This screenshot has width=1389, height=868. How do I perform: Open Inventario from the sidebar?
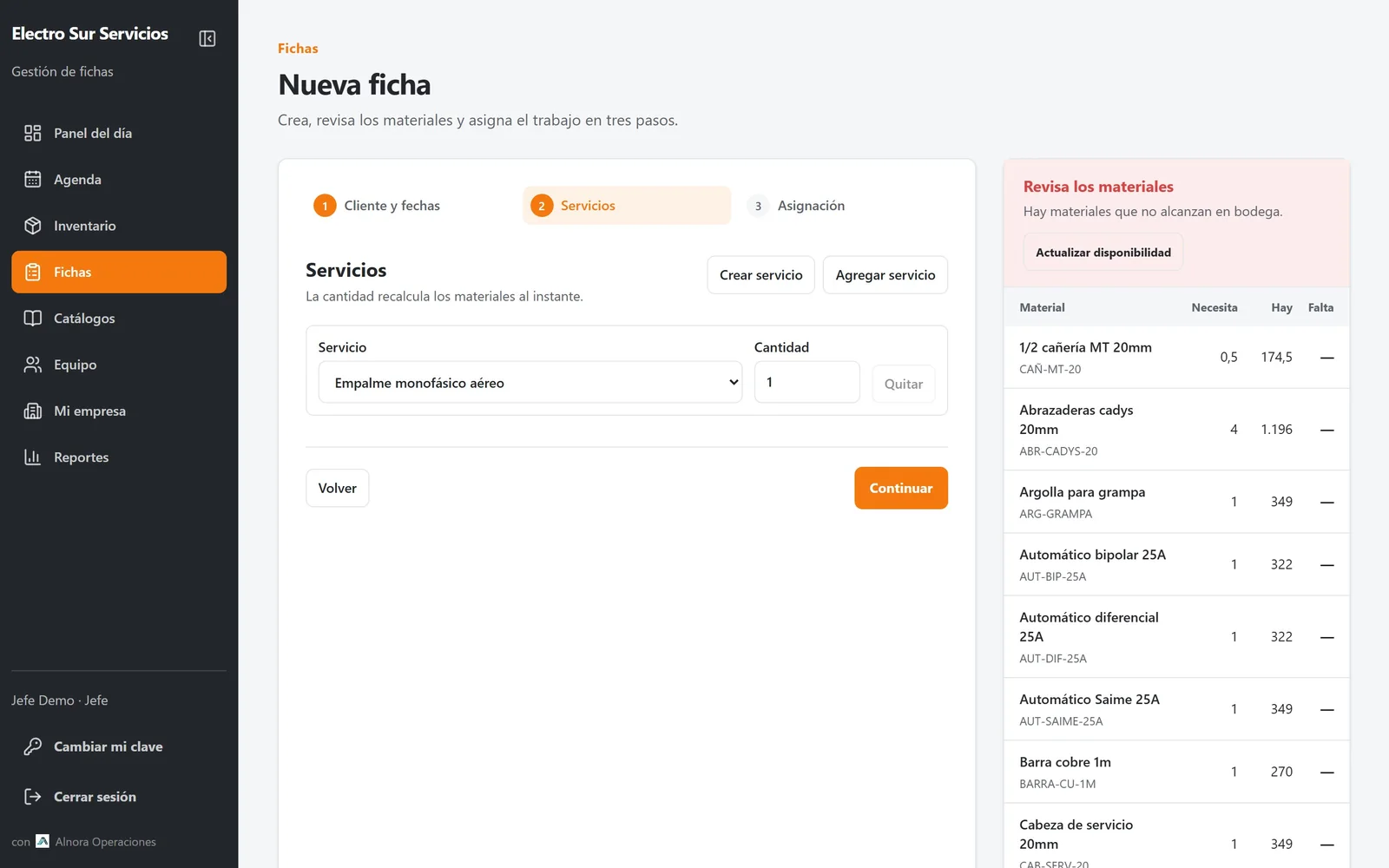tap(119, 226)
